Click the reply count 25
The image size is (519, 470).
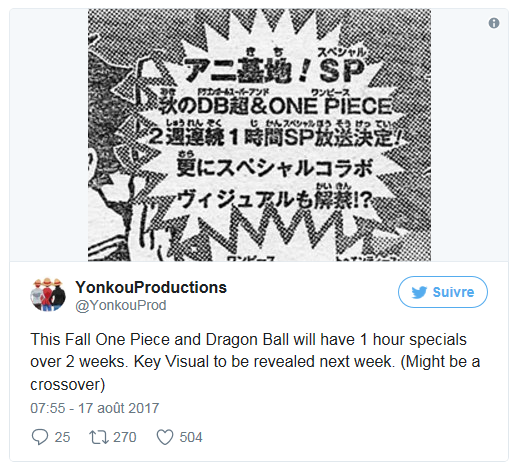pyautogui.click(x=62, y=437)
